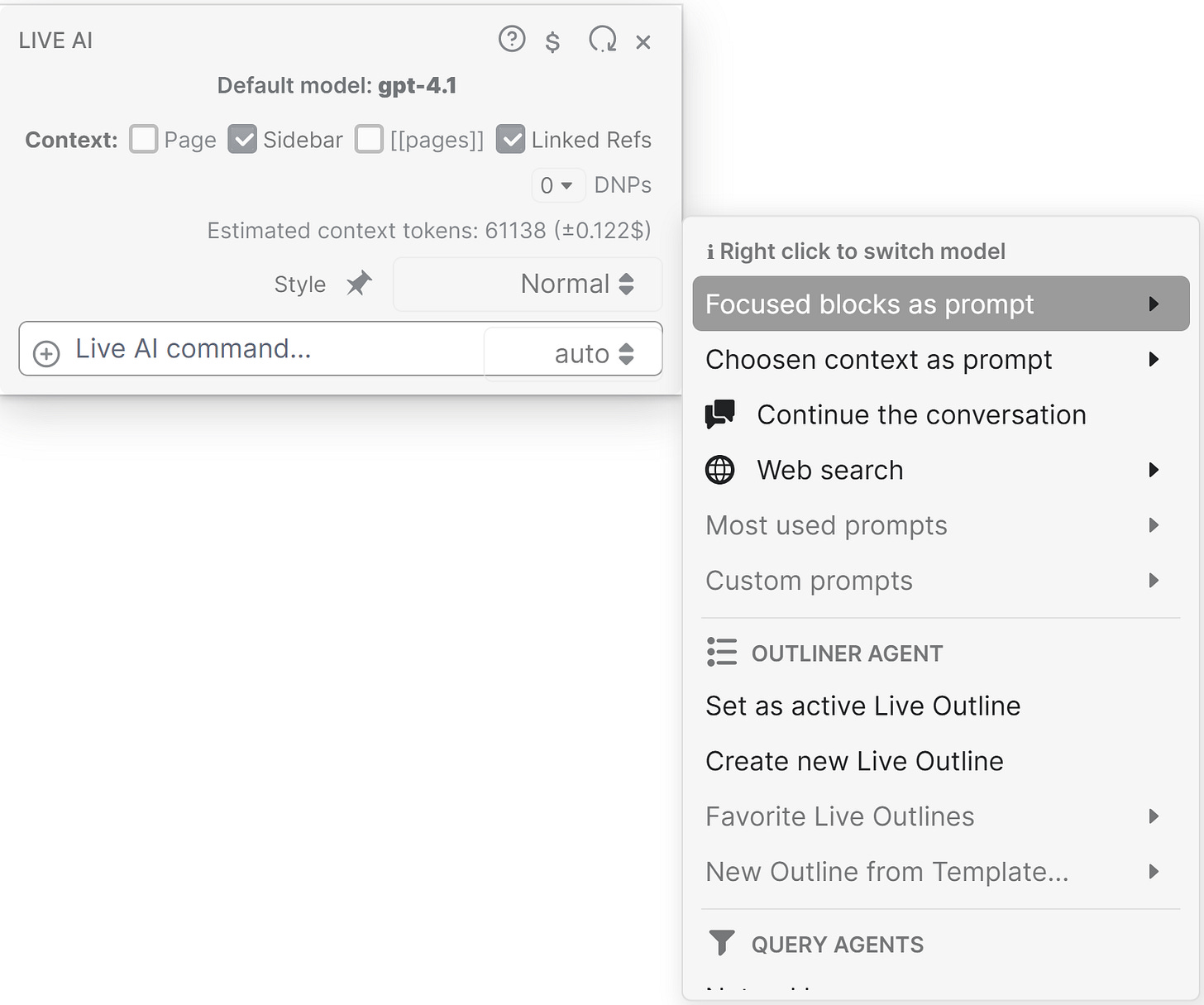Open New Outline from Template...
This screenshot has height=1005, width=1204.
coord(941,871)
